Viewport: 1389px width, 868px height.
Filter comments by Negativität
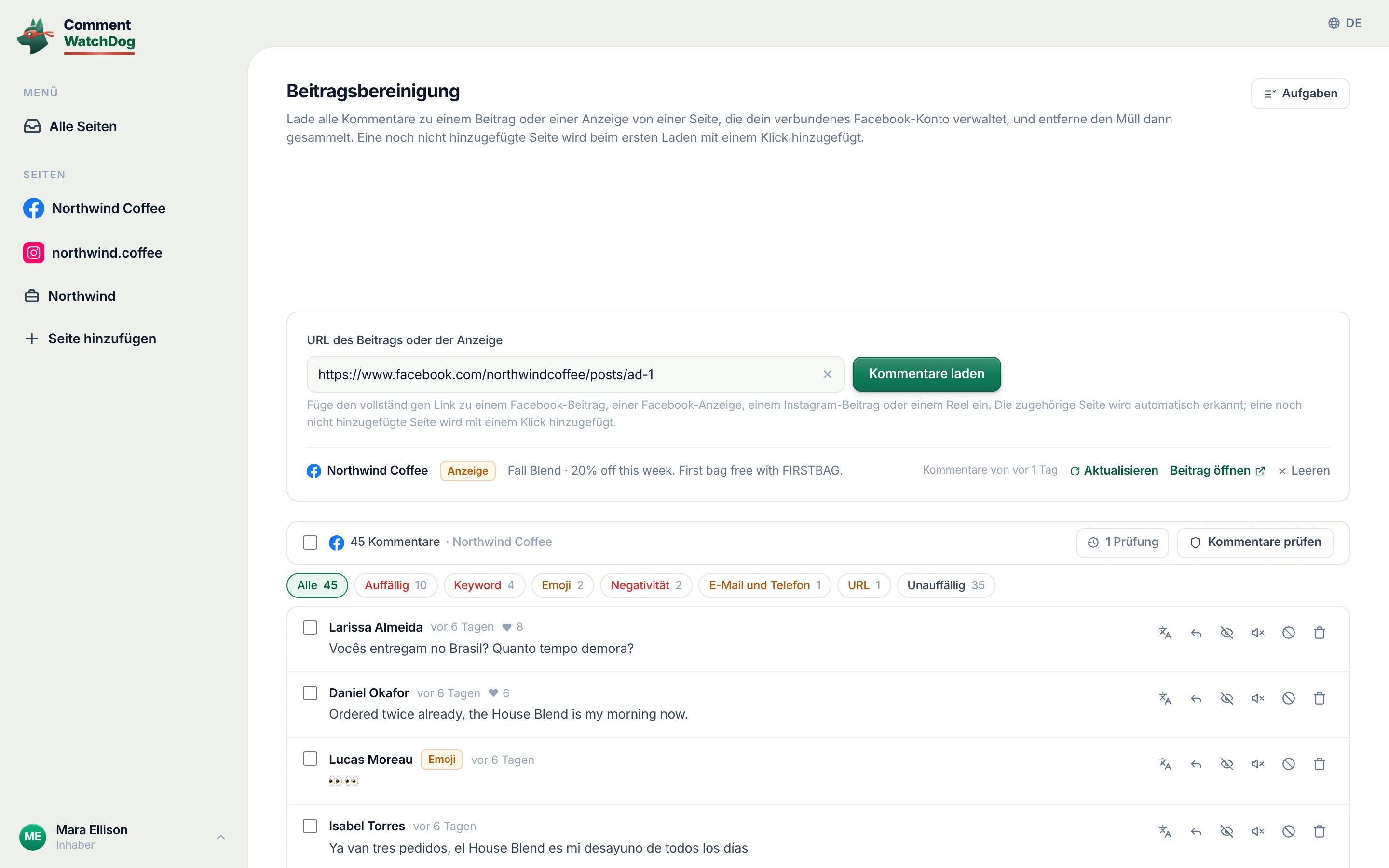pyautogui.click(x=646, y=585)
